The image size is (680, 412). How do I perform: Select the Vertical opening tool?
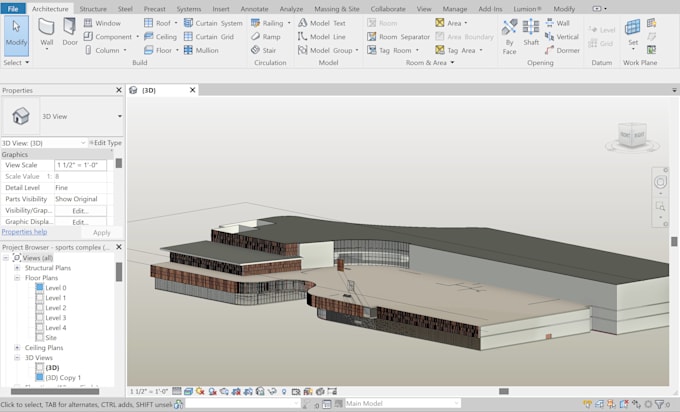562,37
